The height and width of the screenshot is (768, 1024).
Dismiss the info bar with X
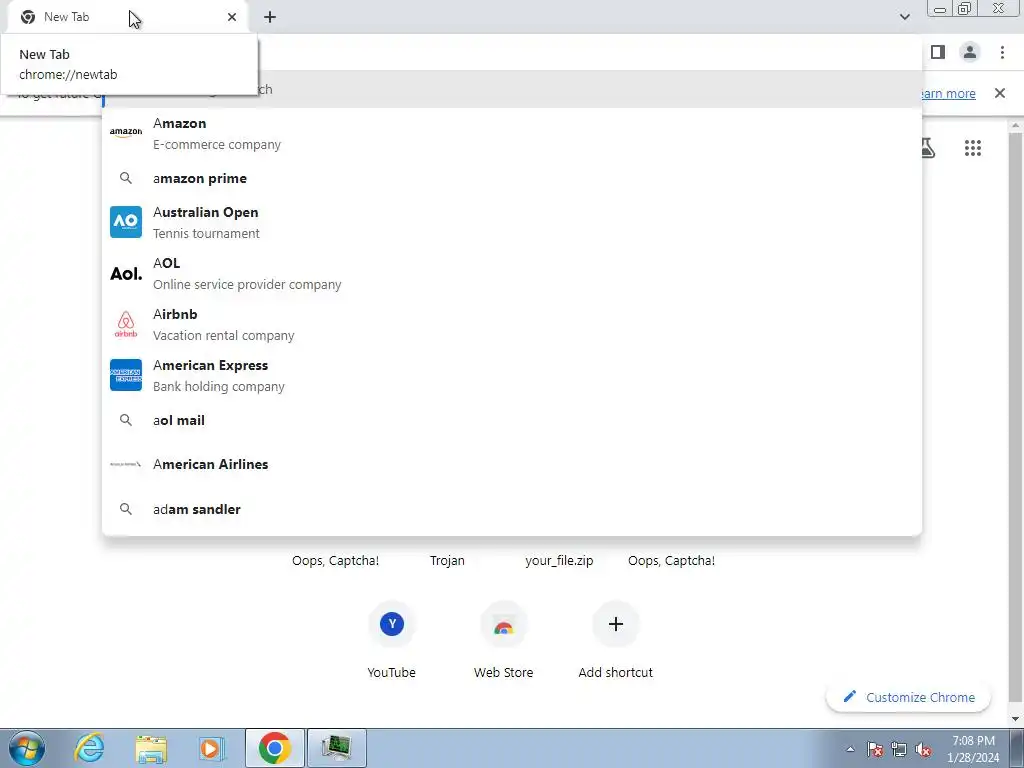tap(1000, 93)
